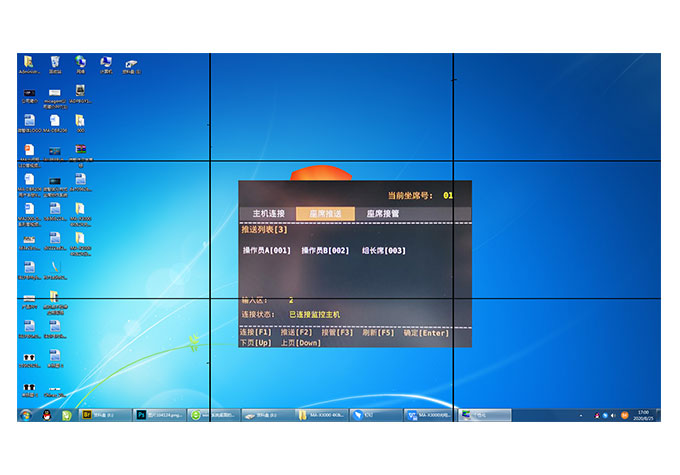
Task: Open the taskbar clock showing 17:00
Action: 643,415
